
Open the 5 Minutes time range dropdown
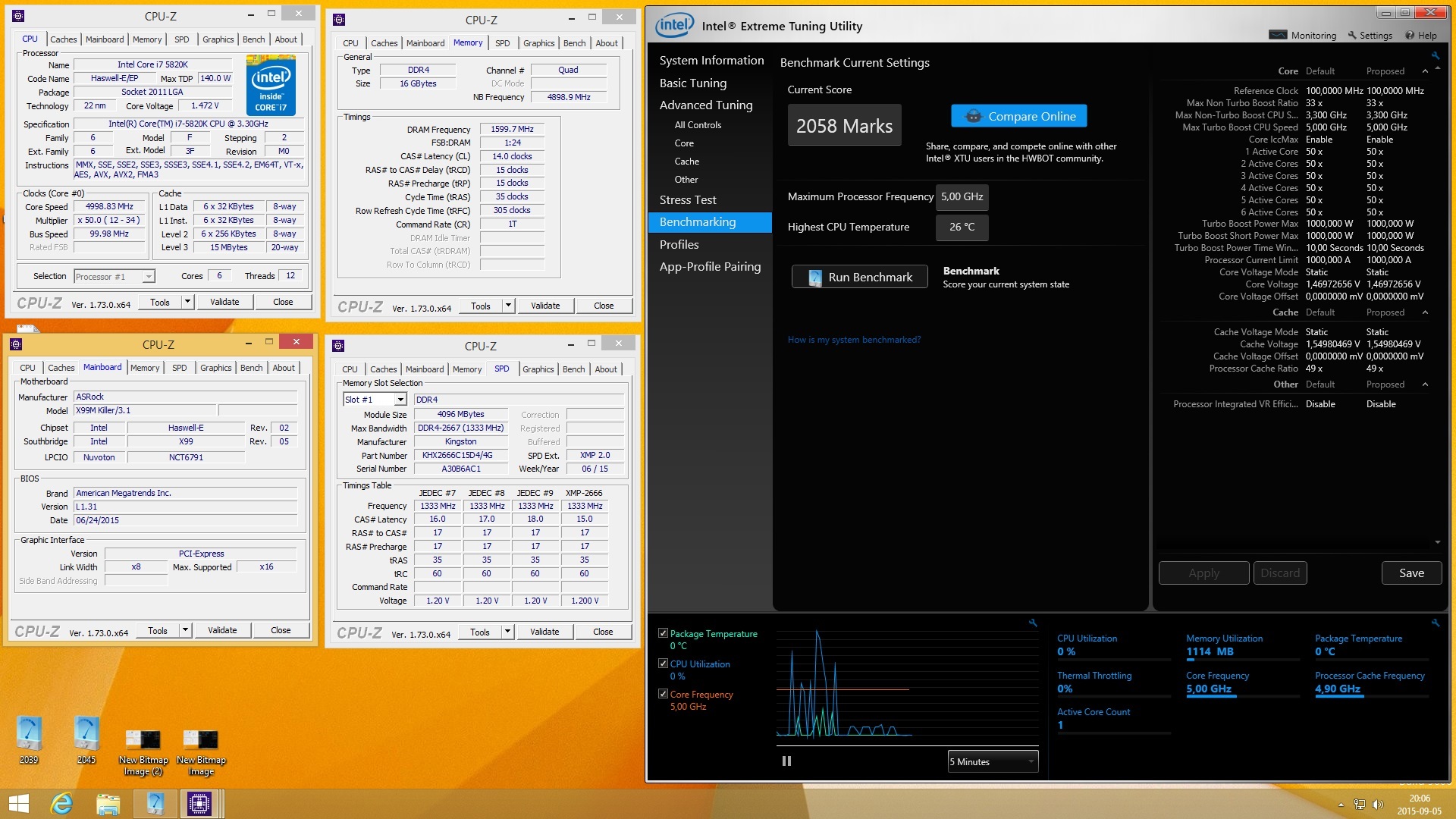point(993,761)
